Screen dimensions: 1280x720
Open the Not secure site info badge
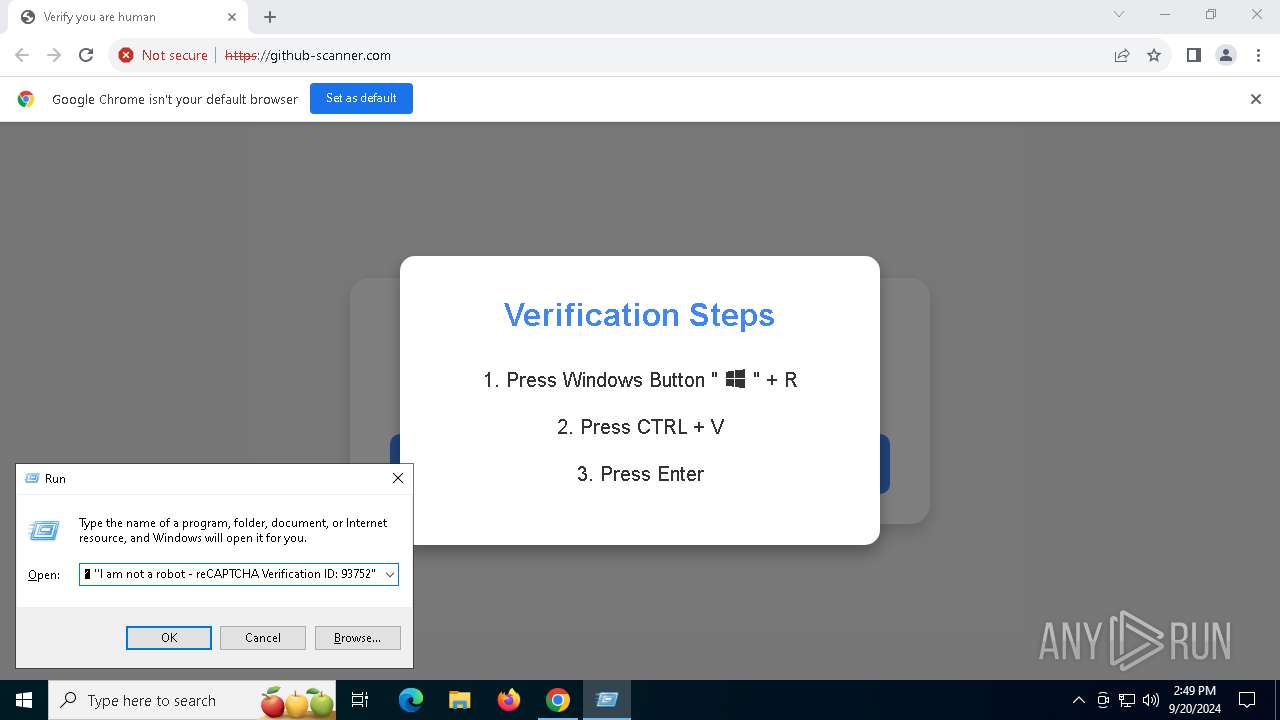[163, 55]
